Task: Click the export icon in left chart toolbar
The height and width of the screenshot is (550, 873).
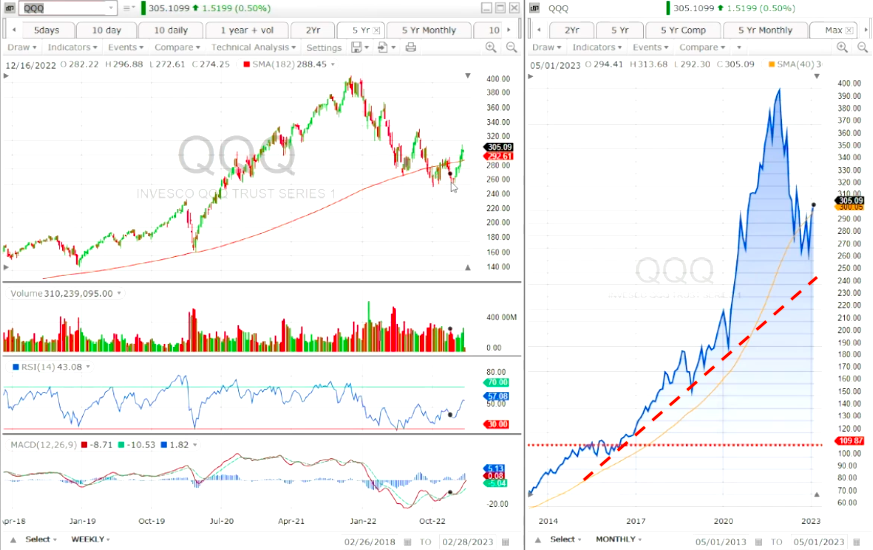Action: 382,47
